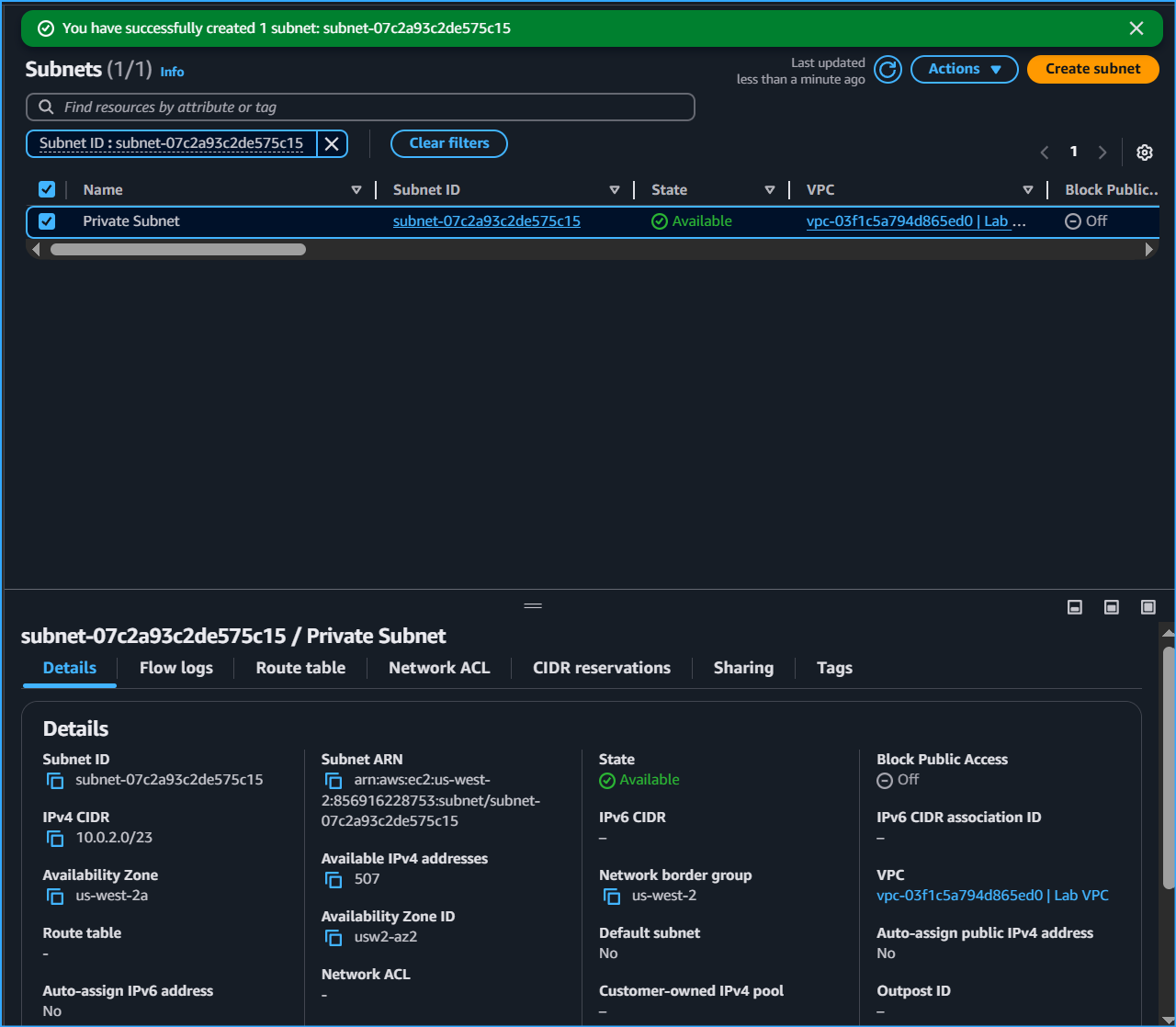Open the Network ACL tab
Screen dimensions: 1176x1027
click(439, 668)
